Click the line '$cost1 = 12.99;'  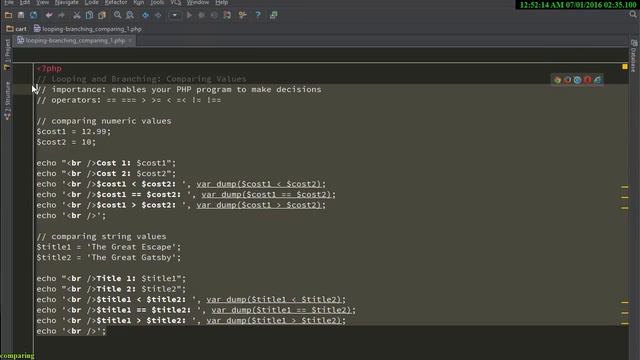coord(73,131)
